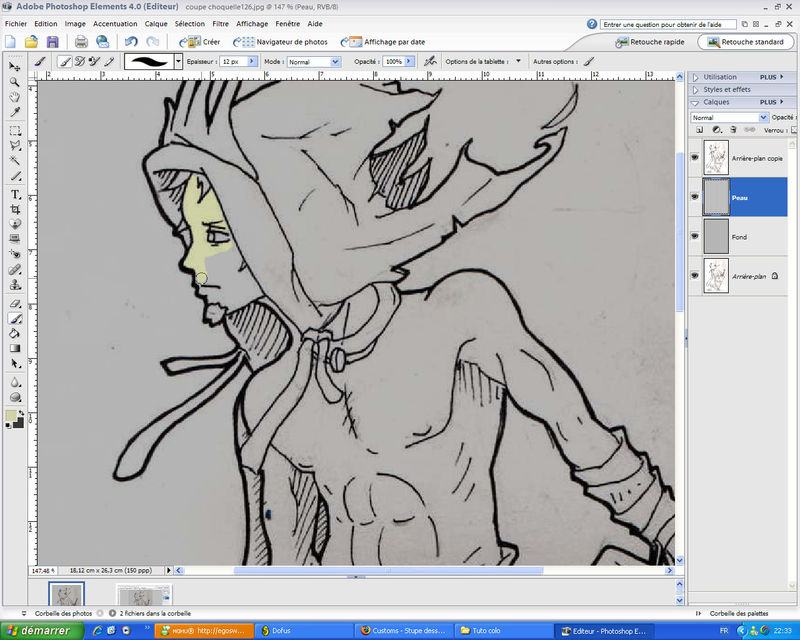Select the Move tool

[15, 66]
